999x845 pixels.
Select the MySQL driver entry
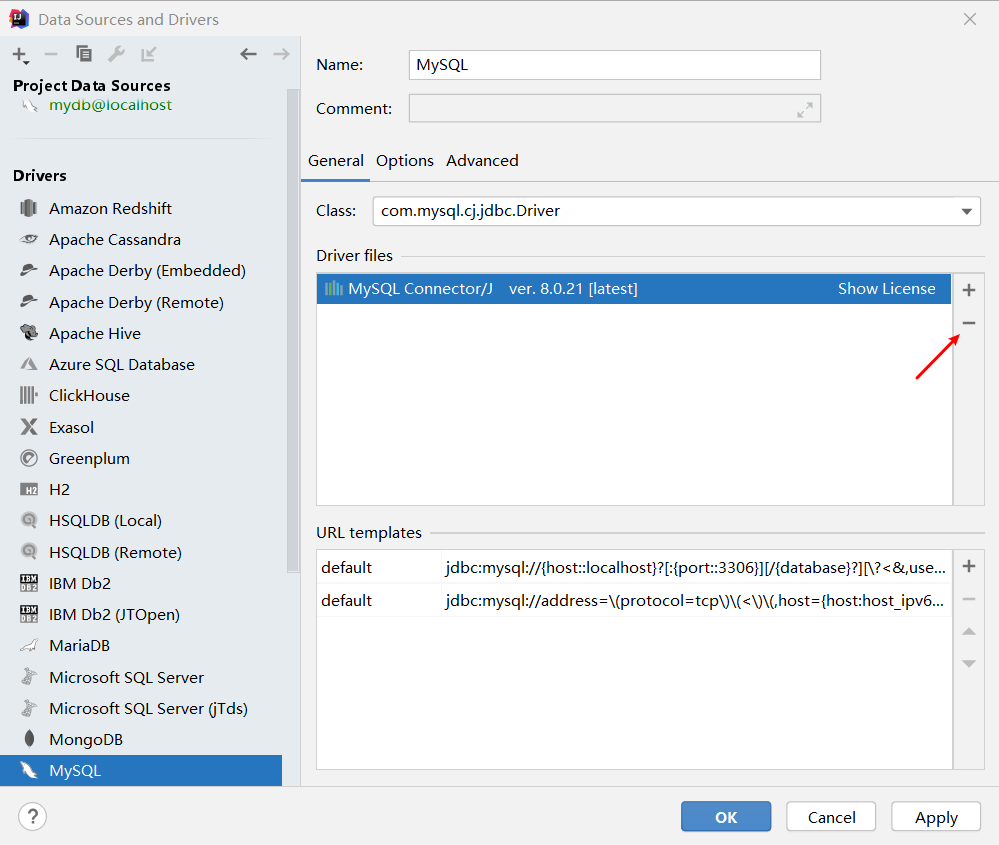pos(141,770)
